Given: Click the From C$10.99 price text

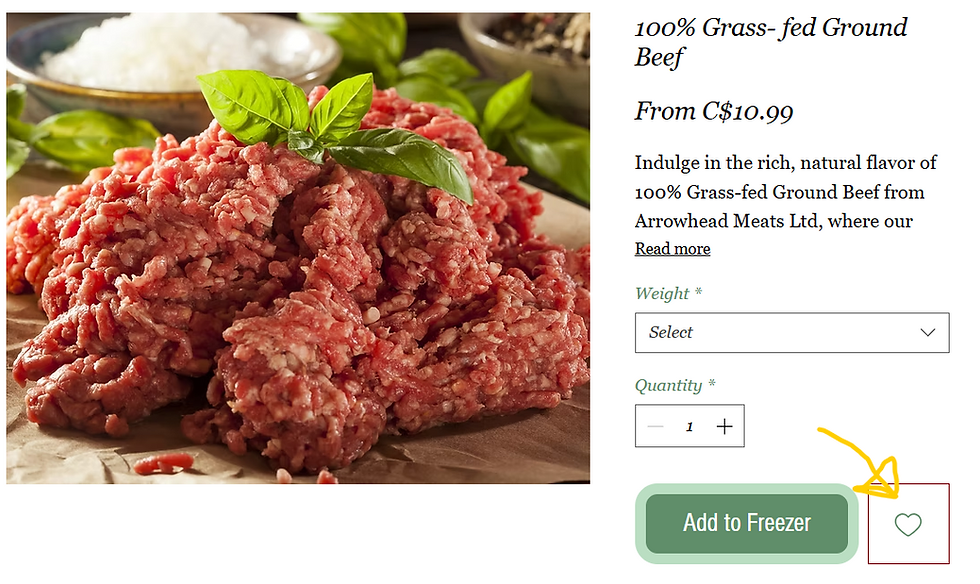Looking at the screenshot, I should click(714, 112).
